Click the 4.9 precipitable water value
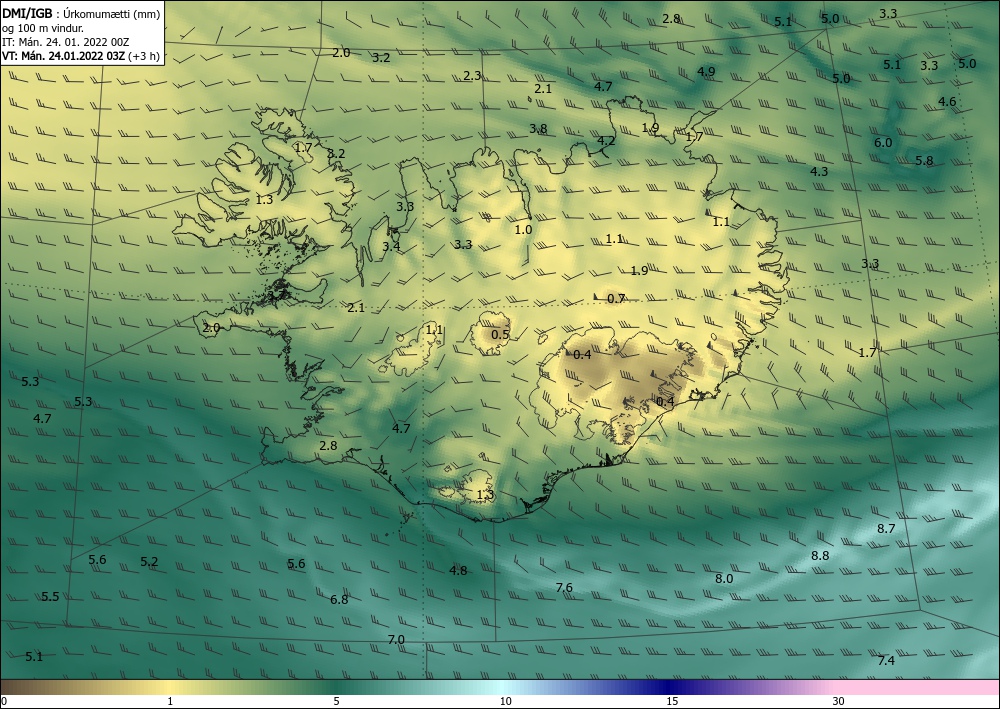 (x=706, y=71)
